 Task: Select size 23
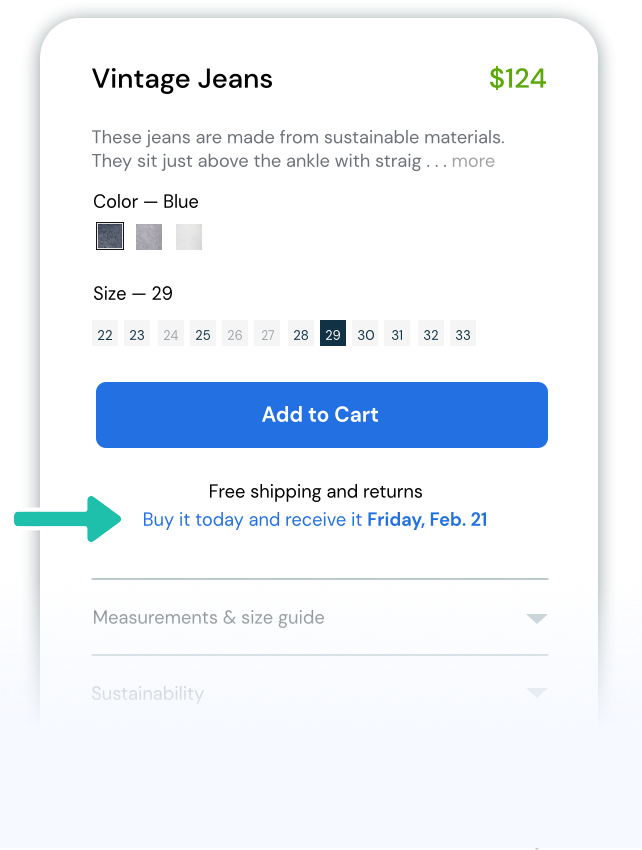pos(137,334)
